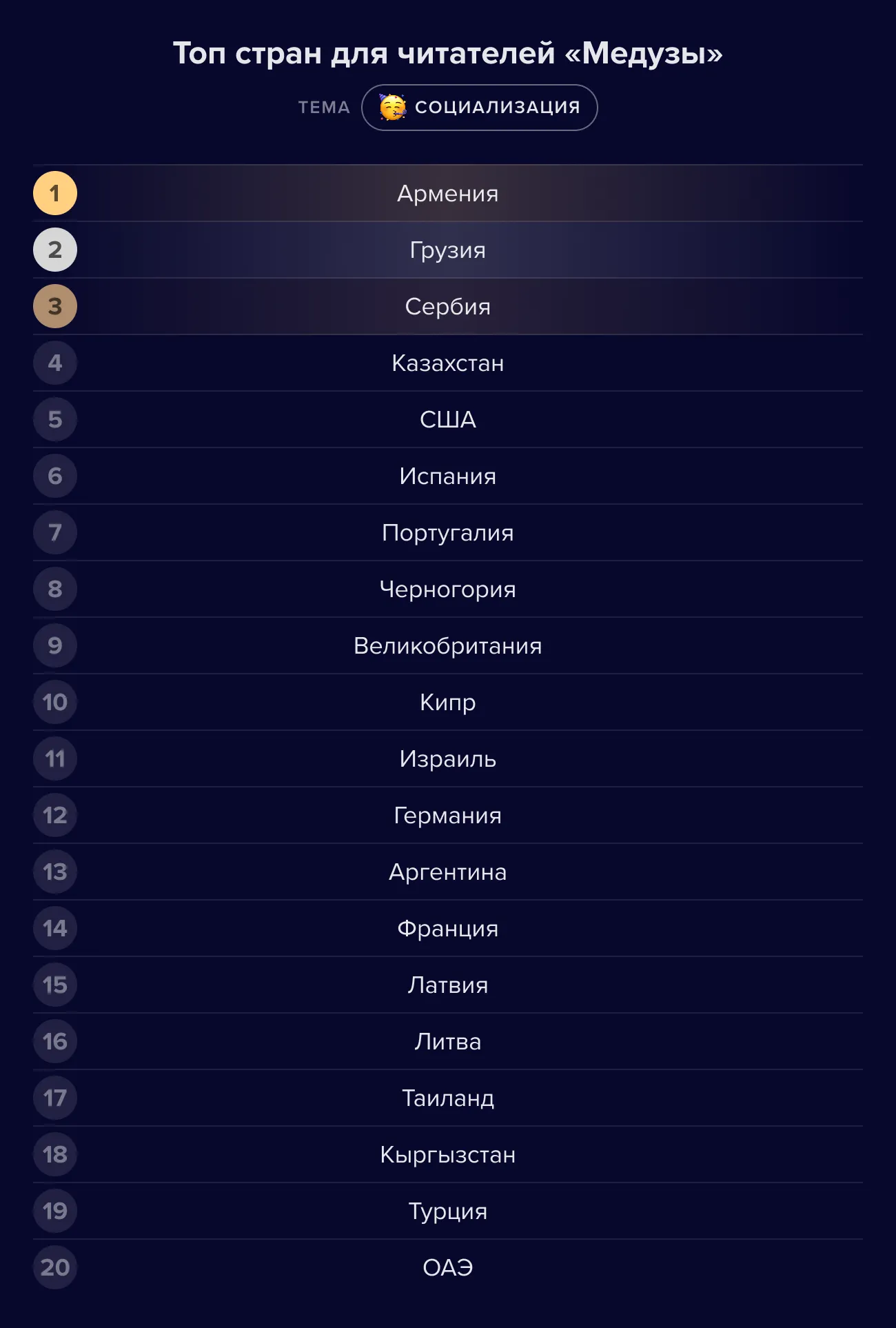Select the Армения row
The height and width of the screenshot is (1328, 896).
click(x=448, y=193)
